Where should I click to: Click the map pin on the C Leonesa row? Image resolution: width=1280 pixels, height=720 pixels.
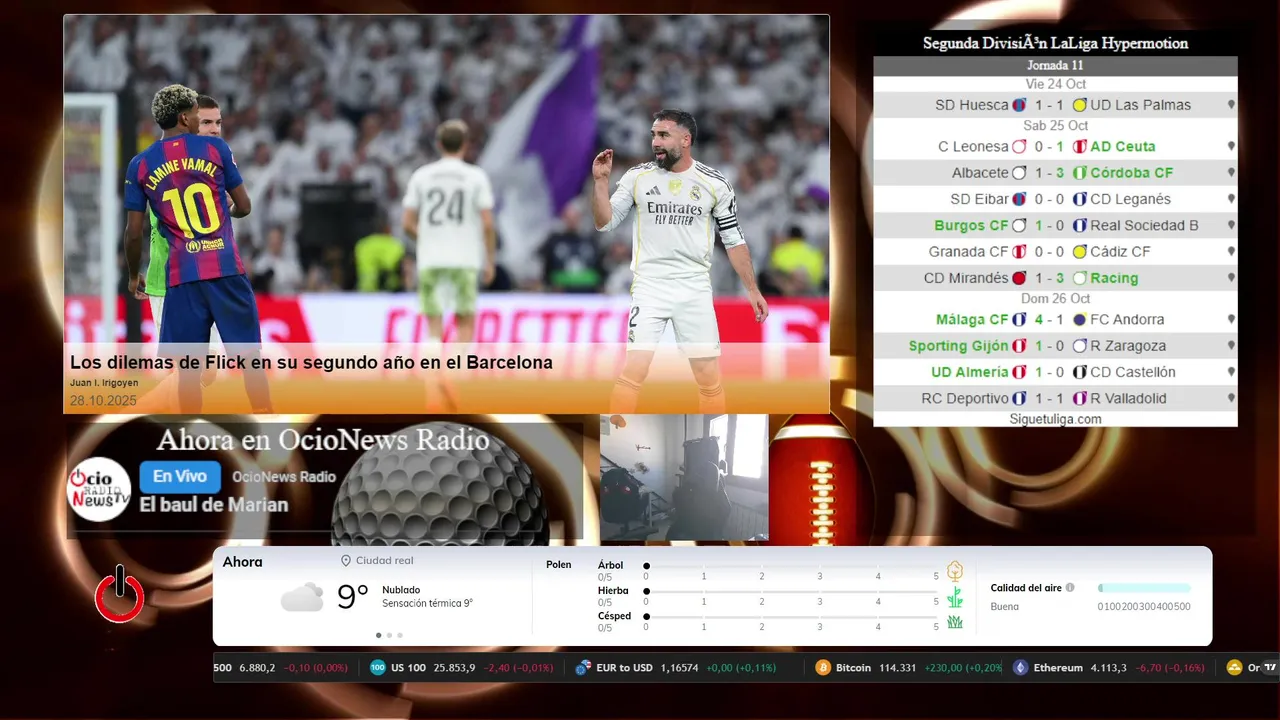(x=1231, y=147)
